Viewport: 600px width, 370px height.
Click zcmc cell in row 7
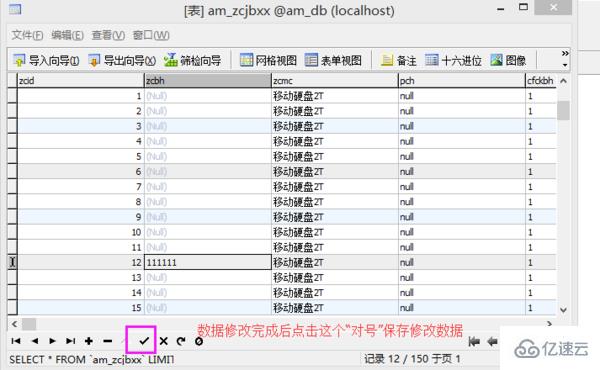[335, 187]
